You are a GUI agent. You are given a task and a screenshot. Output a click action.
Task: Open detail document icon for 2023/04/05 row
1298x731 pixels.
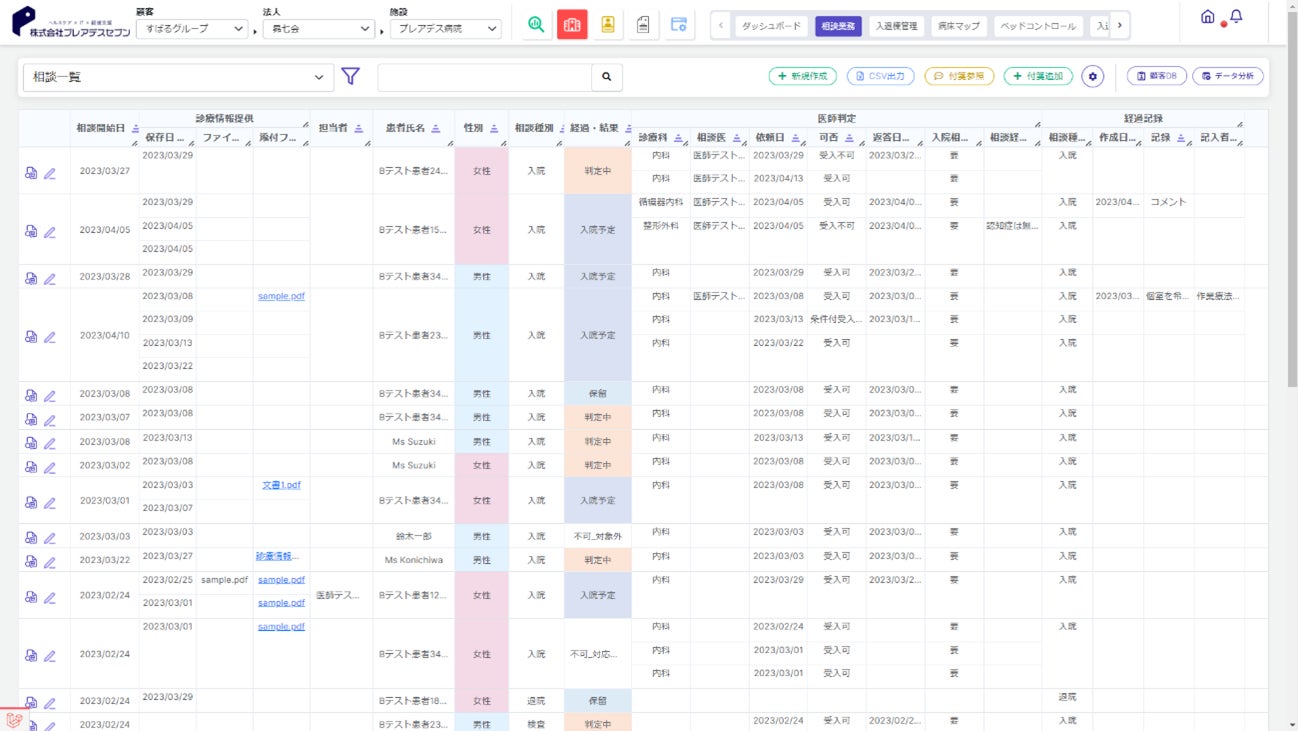31,231
